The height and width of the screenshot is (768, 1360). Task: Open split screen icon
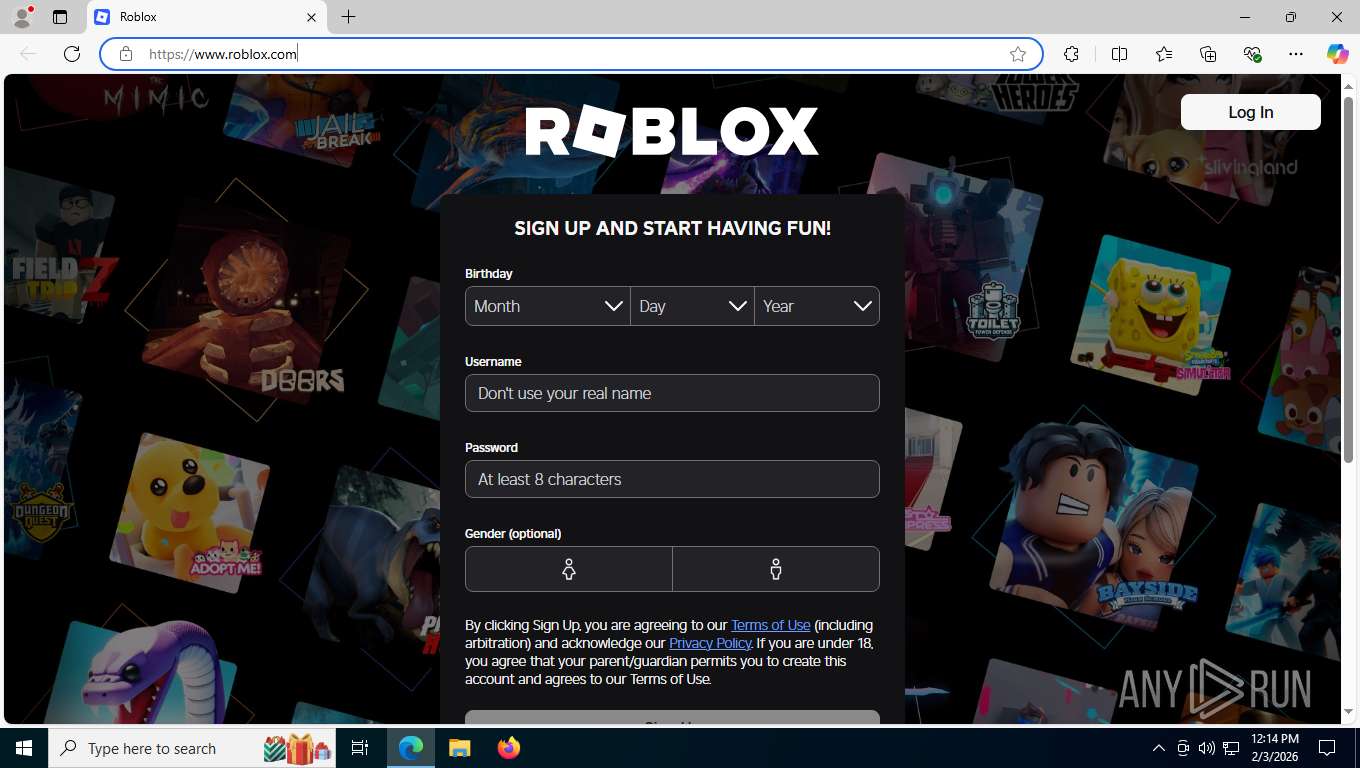[x=1119, y=54]
